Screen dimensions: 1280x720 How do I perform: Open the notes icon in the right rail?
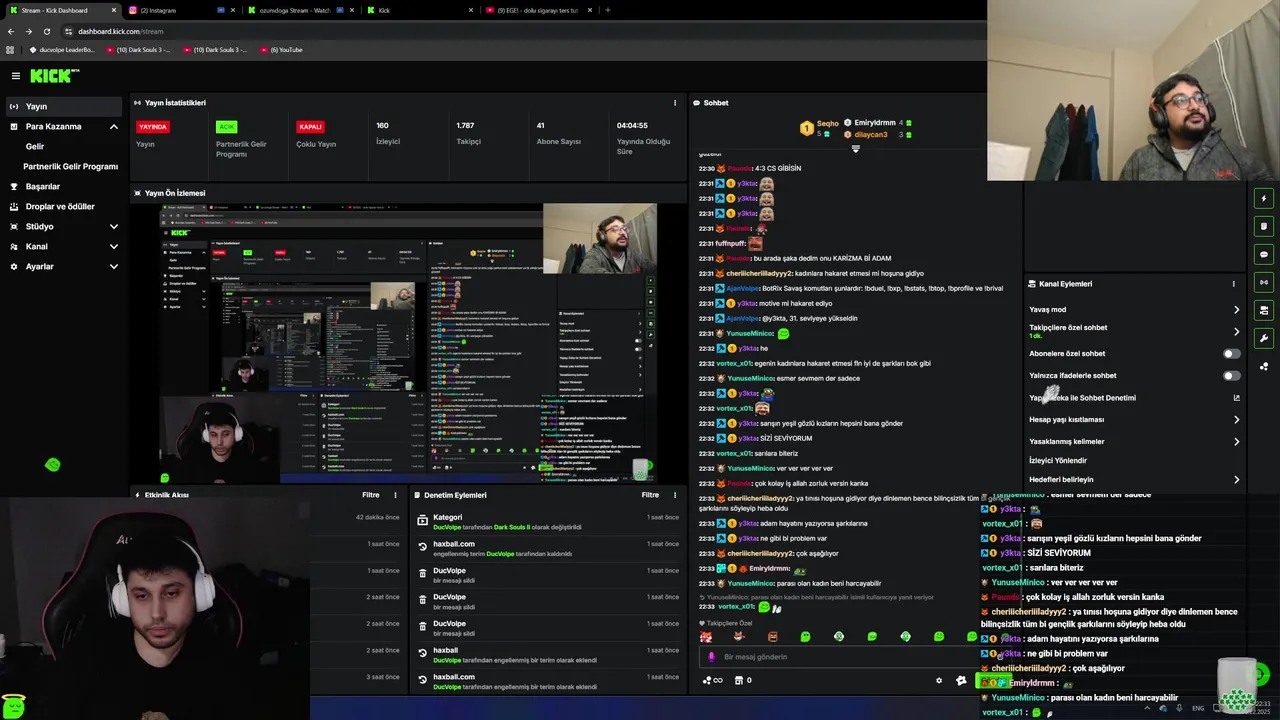click(x=1264, y=226)
